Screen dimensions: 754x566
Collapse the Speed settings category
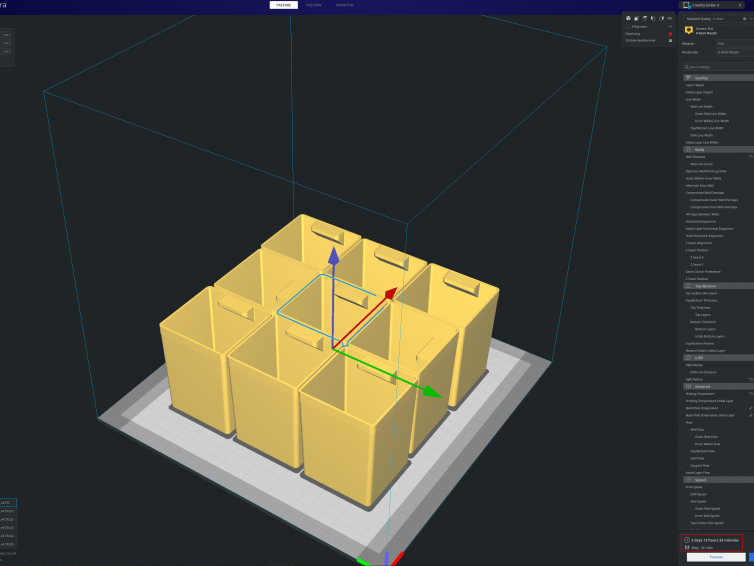[718, 480]
